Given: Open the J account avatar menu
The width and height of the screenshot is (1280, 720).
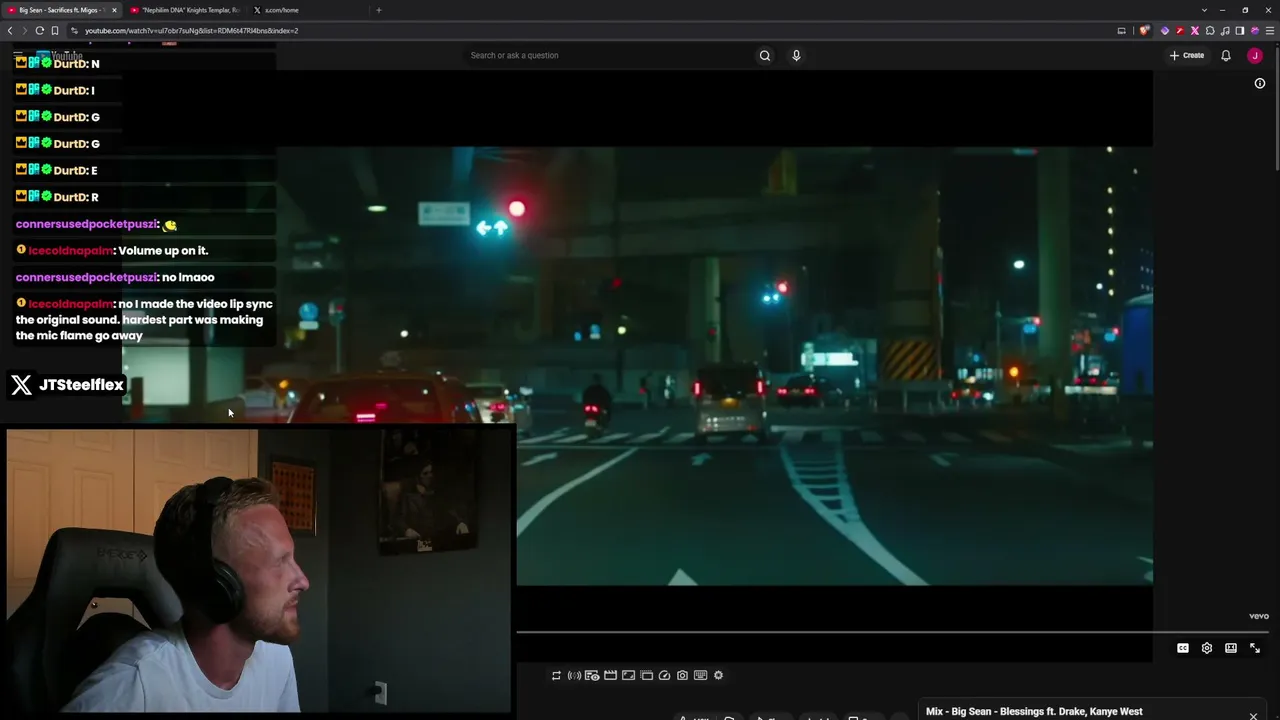Looking at the screenshot, I should pyautogui.click(x=1255, y=56).
